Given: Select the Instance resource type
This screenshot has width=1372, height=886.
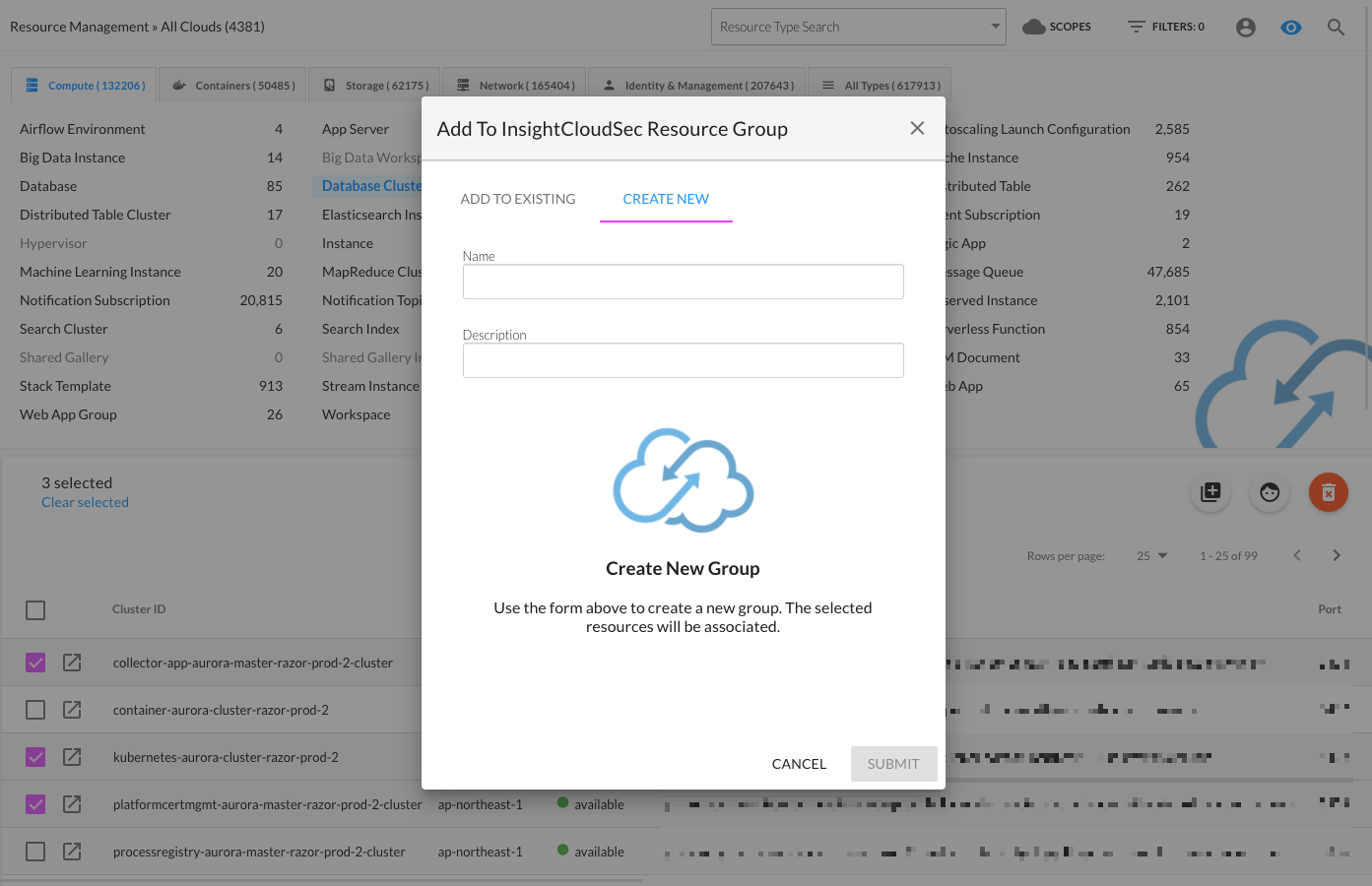Looking at the screenshot, I should [x=348, y=243].
